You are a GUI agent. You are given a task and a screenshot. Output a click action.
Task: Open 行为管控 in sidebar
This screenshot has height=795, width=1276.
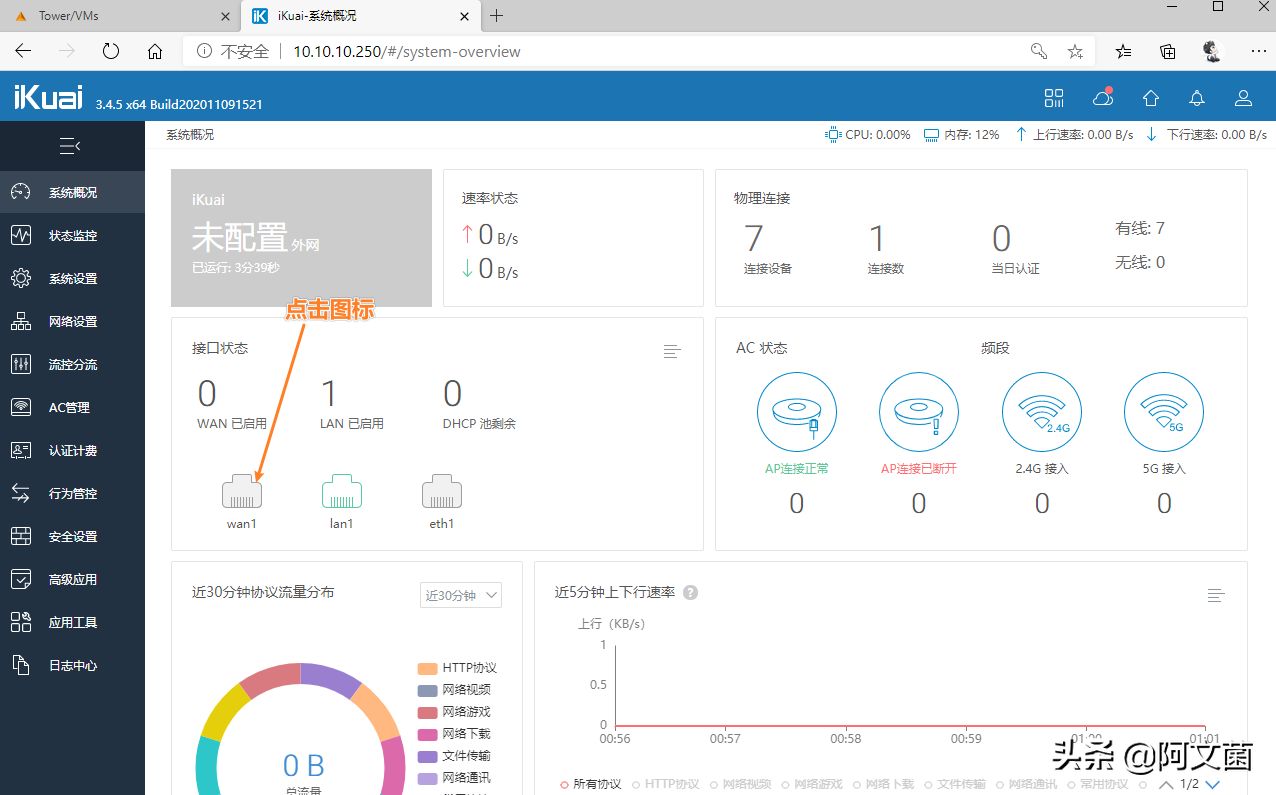tap(72, 493)
